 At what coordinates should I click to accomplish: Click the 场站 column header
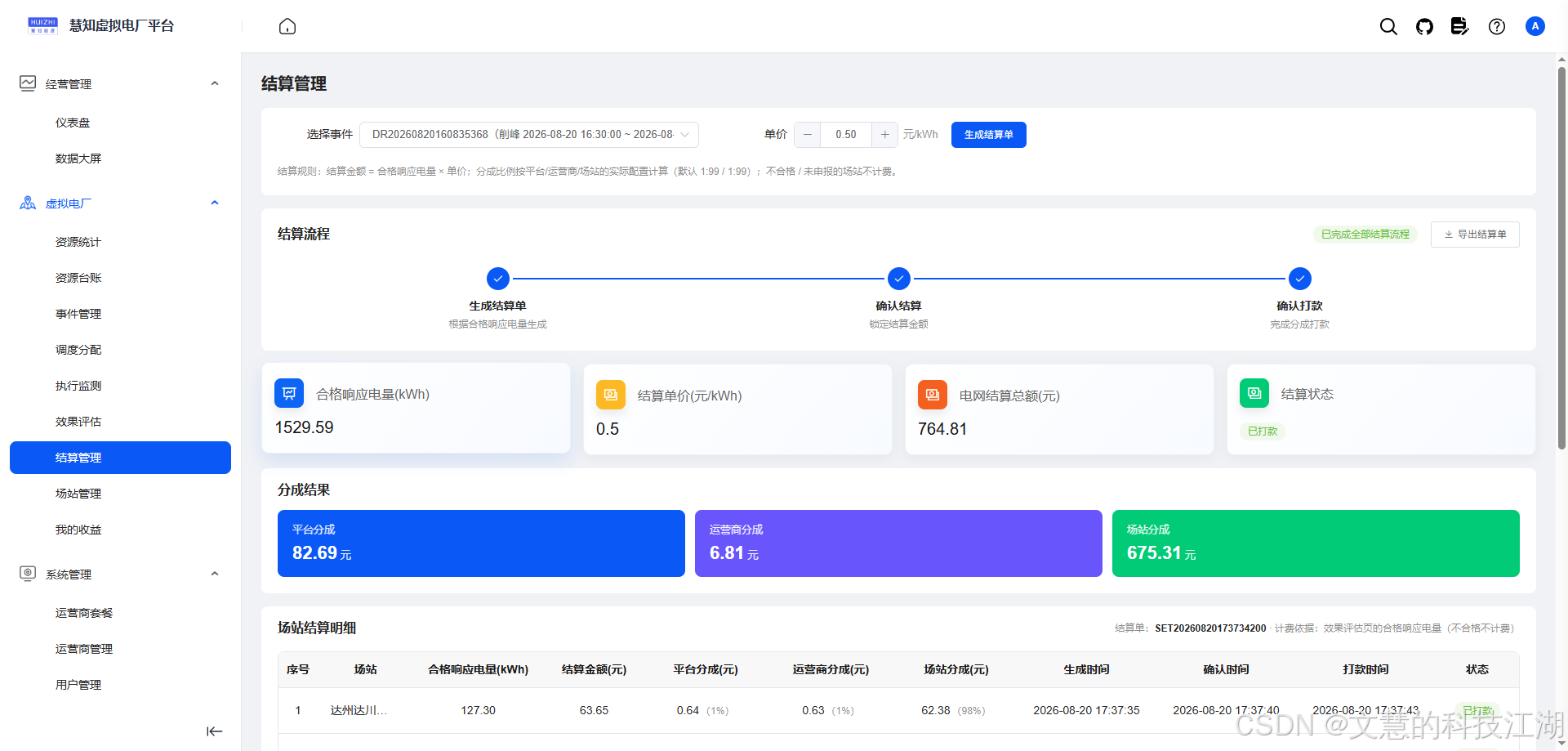click(365, 669)
